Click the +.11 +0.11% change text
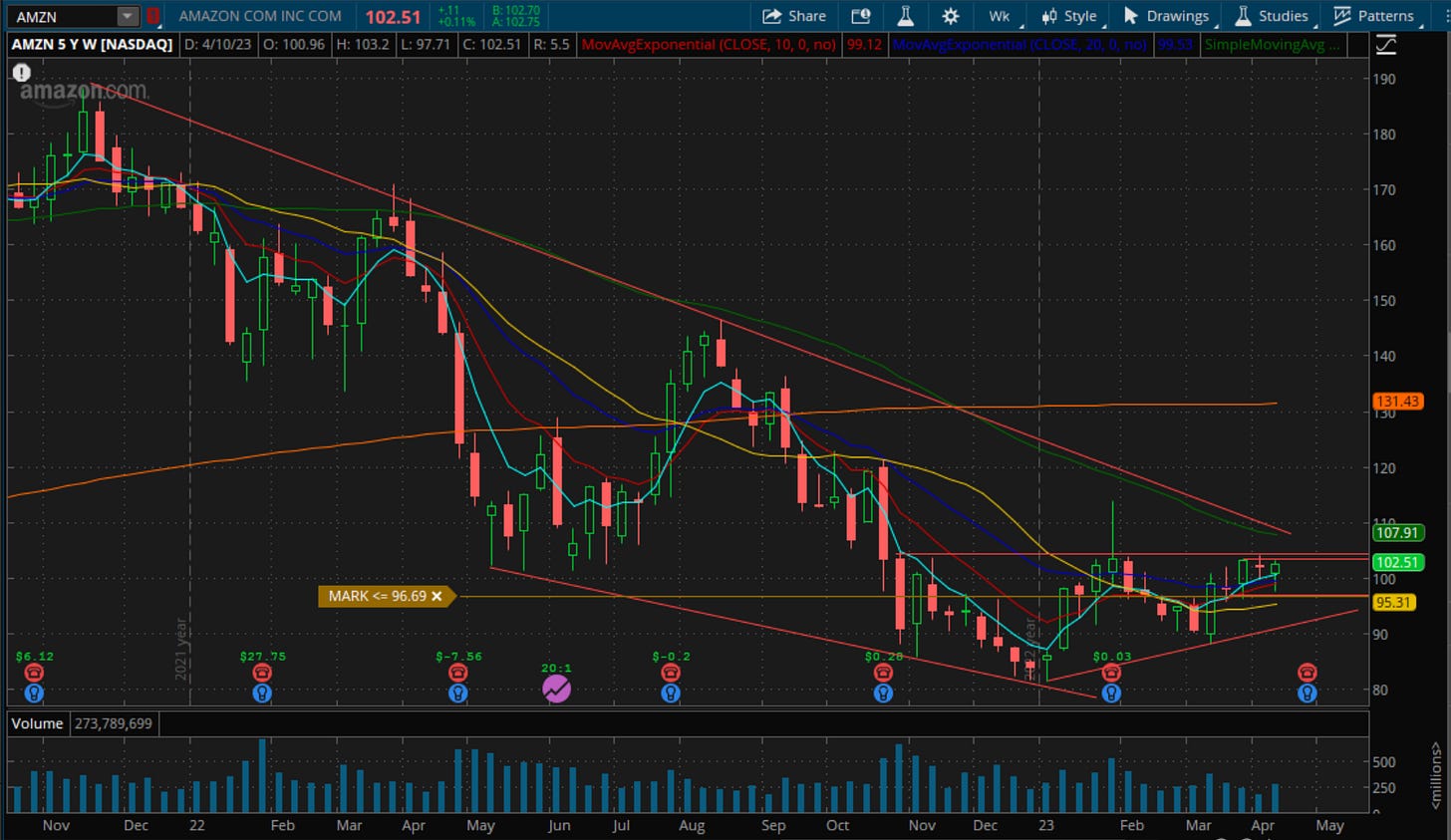 (x=455, y=16)
